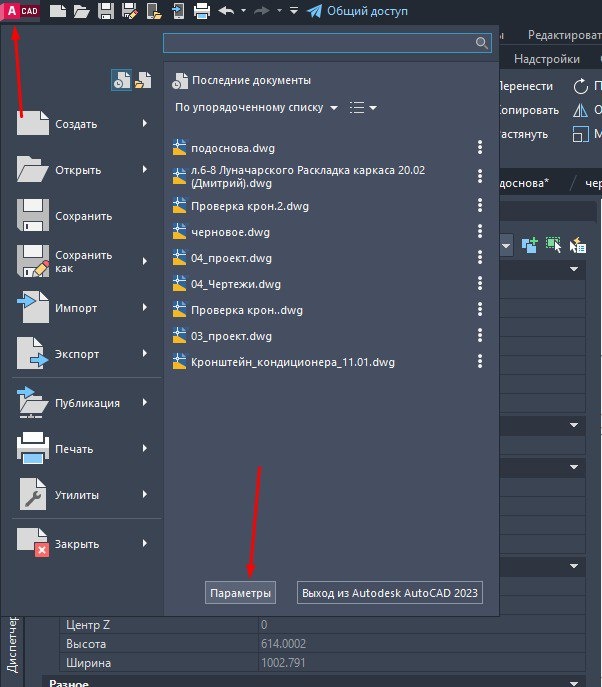Image resolution: width=602 pixels, height=687 pixels.
Task: Open the Redo history dropdown arrow
Action: 279,11
